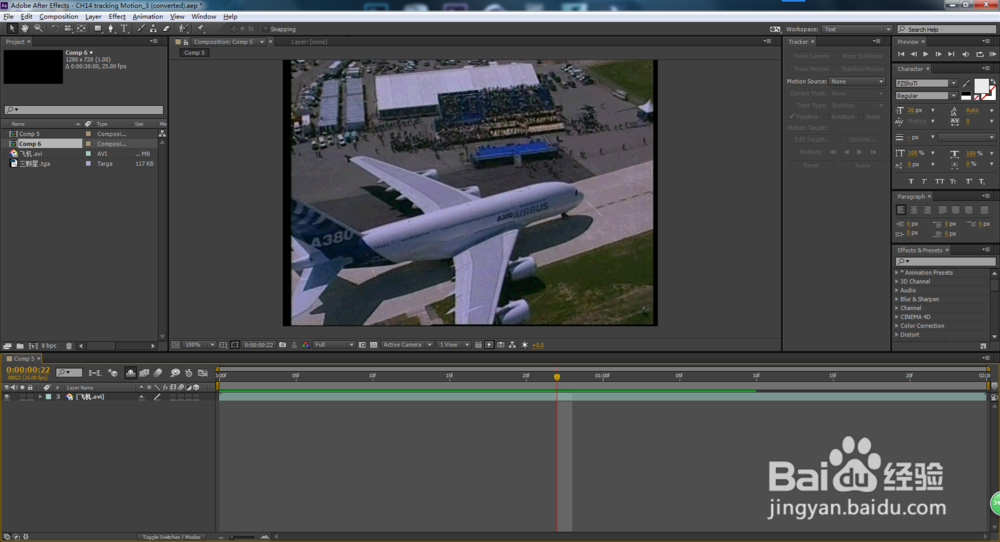
Task: Click Toggle Switches / Modes button
Action: click(x=170, y=537)
